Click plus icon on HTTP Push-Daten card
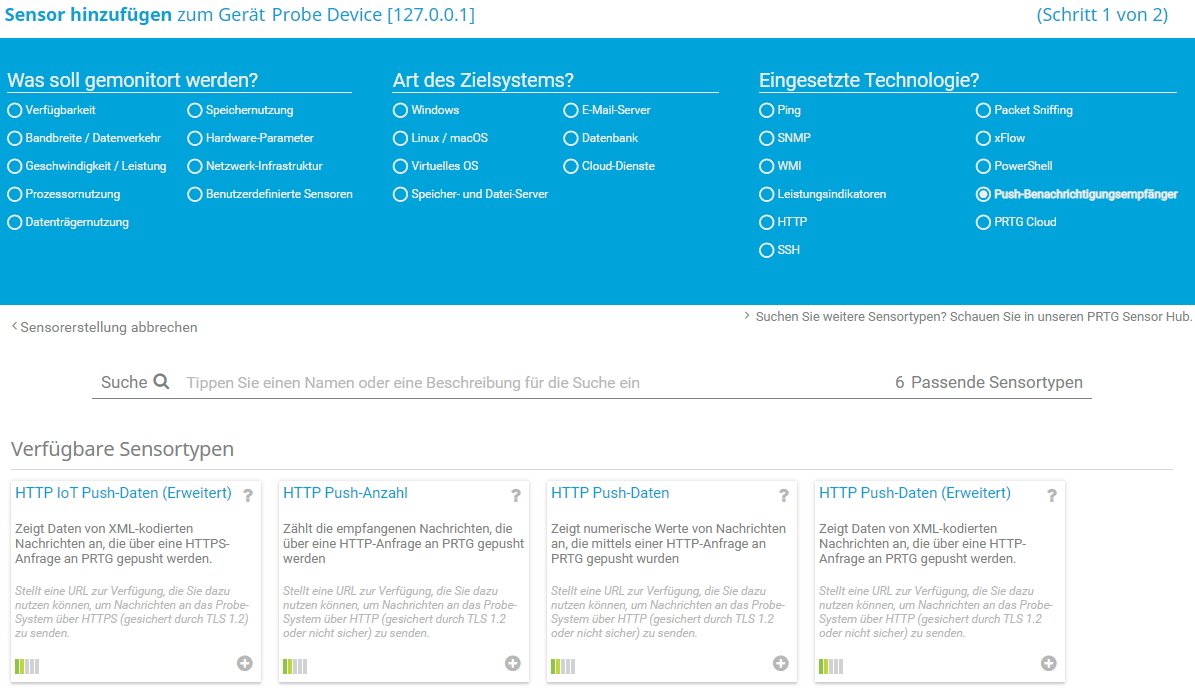 (781, 663)
